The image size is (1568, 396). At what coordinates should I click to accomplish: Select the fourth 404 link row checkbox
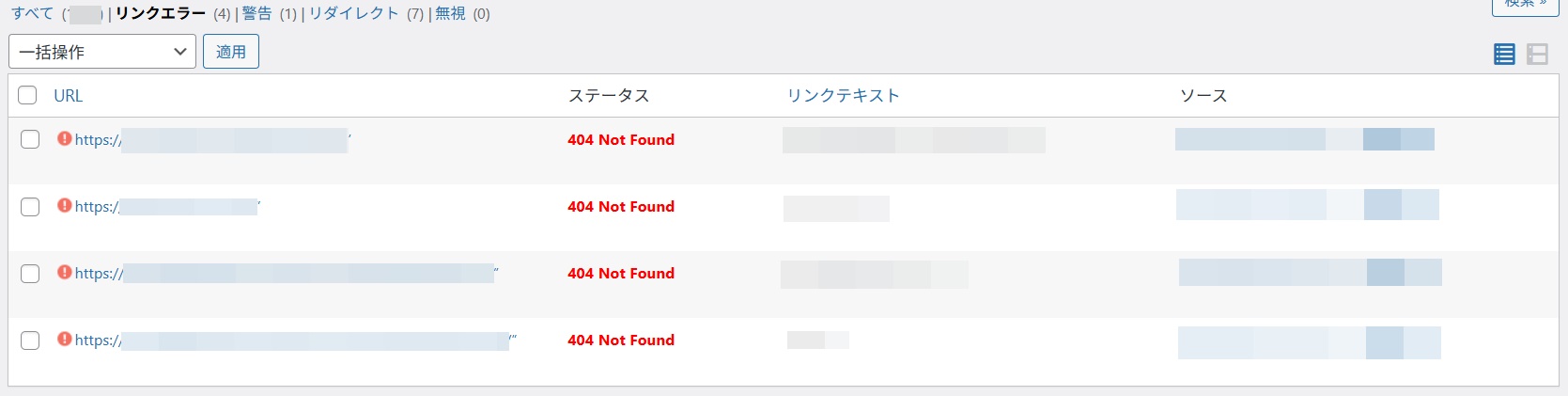[30, 341]
